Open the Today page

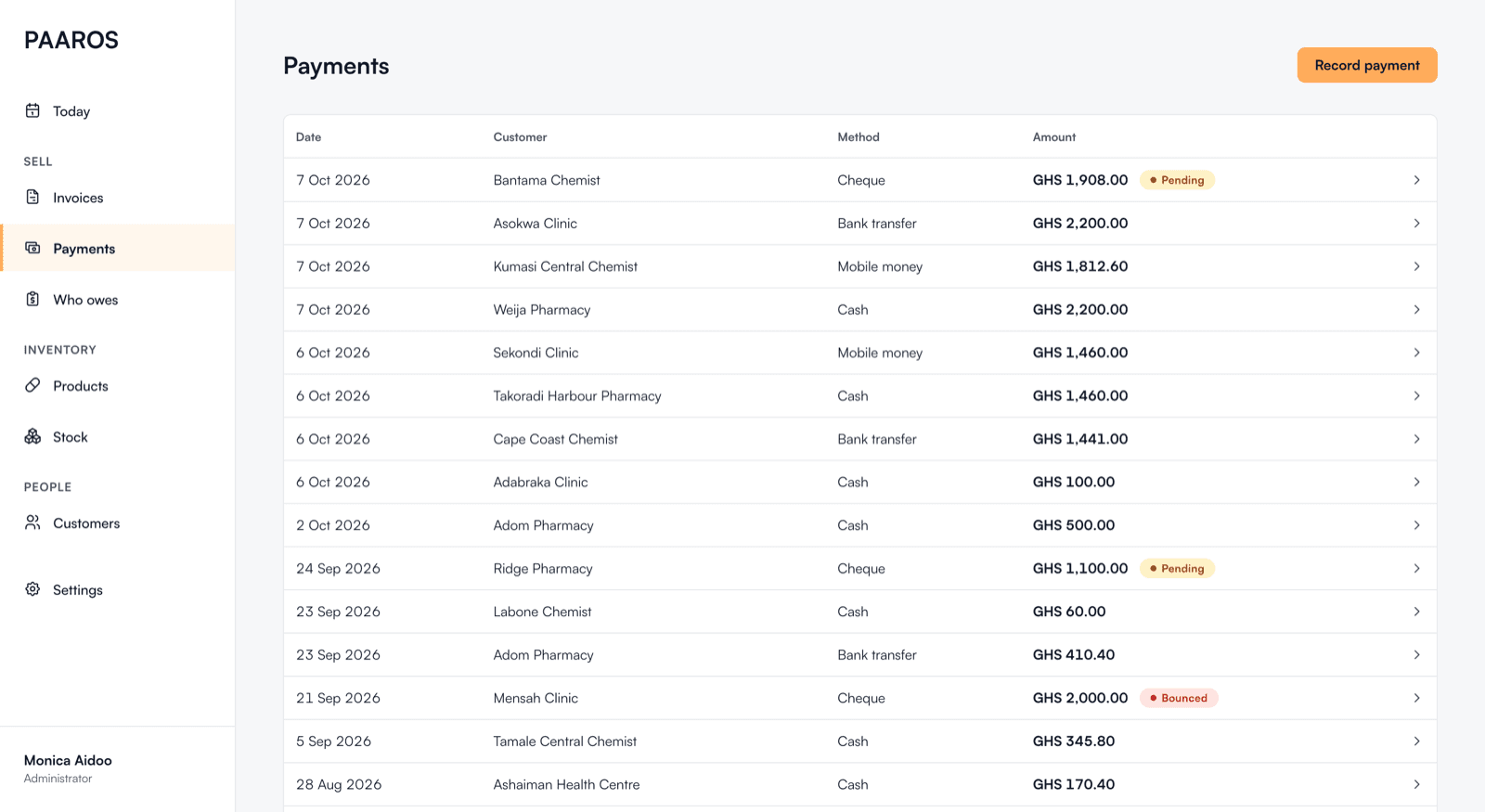point(118,111)
